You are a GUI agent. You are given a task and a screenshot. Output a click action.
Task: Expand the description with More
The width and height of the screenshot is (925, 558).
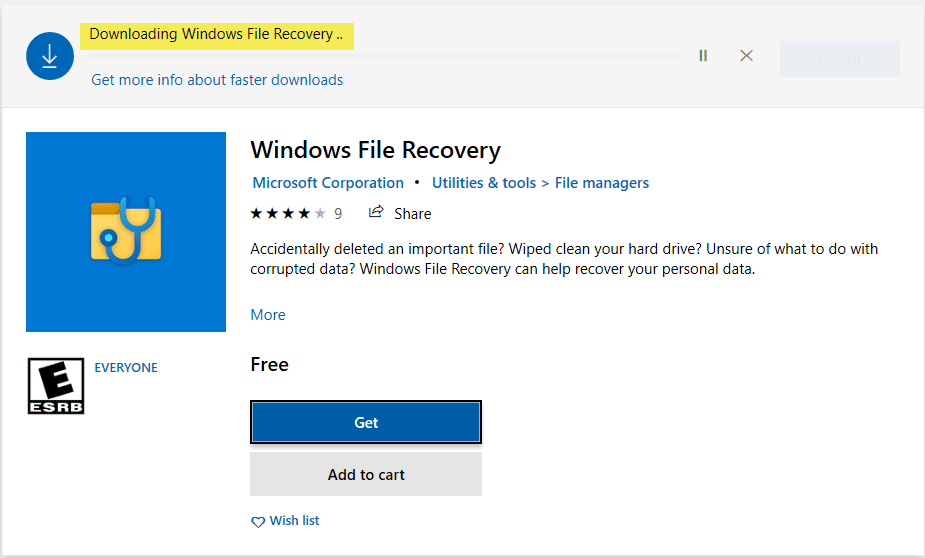click(x=268, y=315)
